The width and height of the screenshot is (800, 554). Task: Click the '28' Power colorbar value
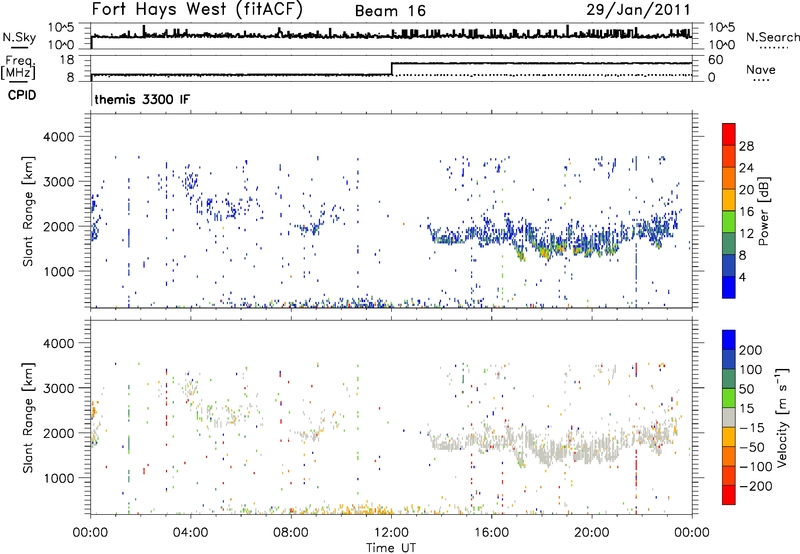pyautogui.click(x=746, y=146)
